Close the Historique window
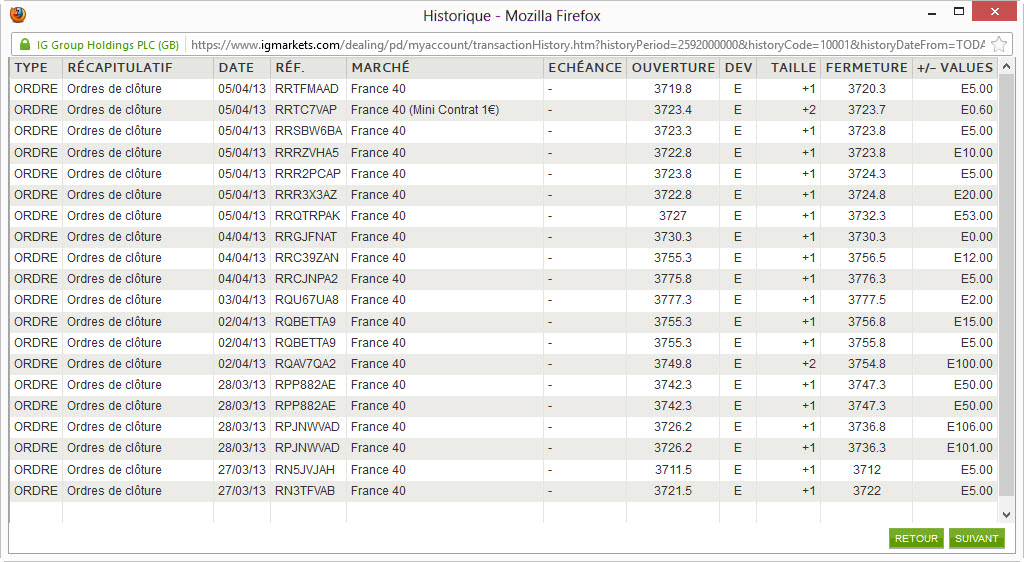The height and width of the screenshot is (562, 1024). [995, 12]
